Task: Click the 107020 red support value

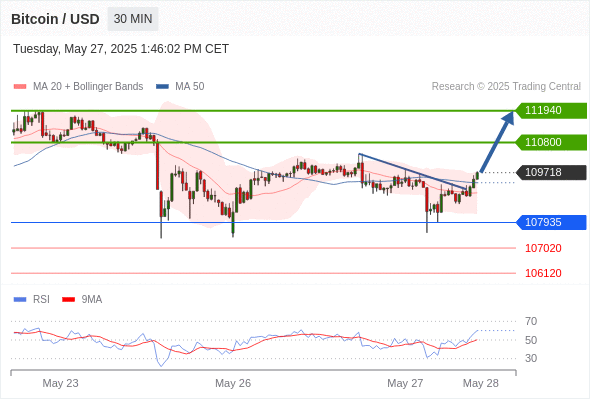Action: [x=543, y=248]
